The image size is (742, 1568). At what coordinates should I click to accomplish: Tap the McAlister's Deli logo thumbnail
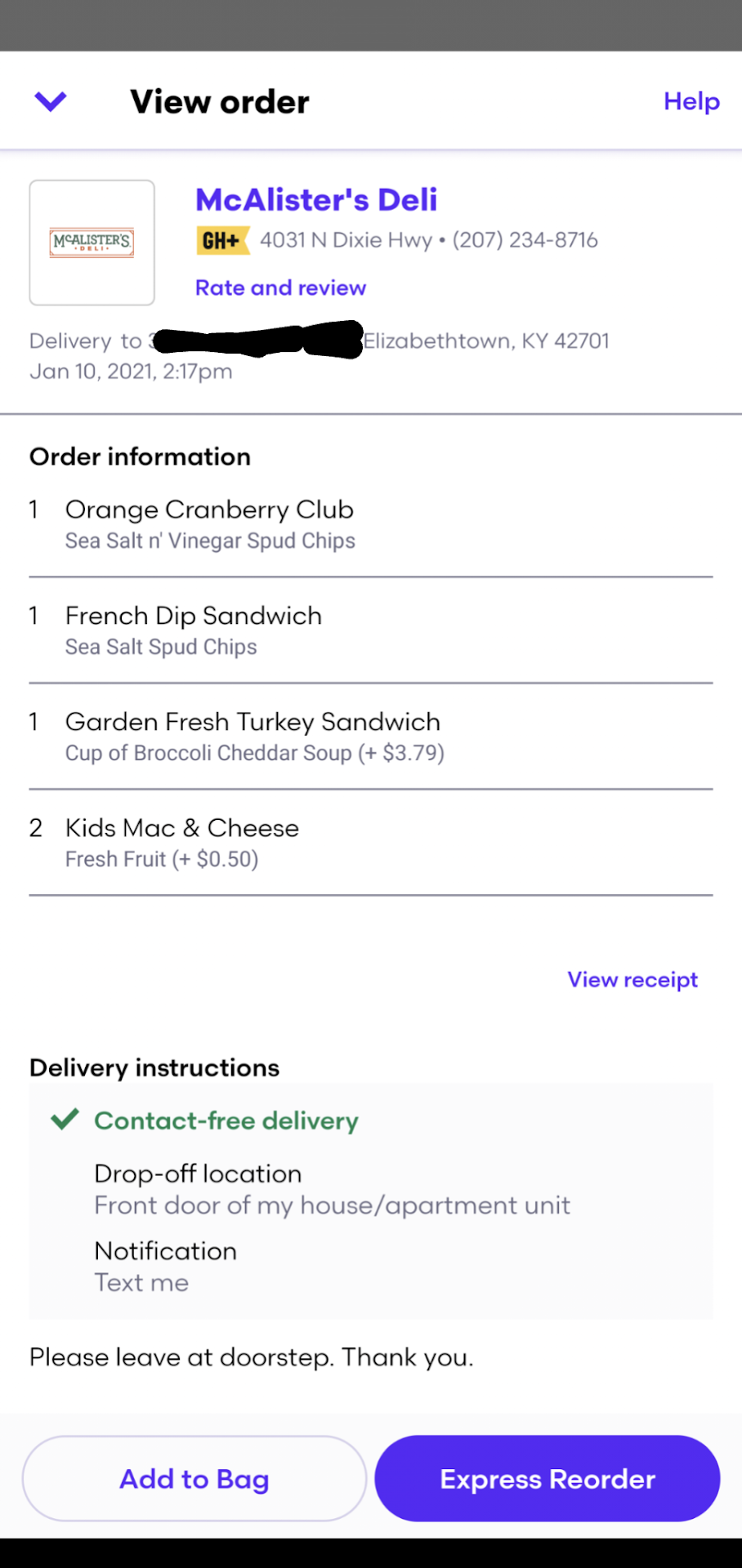point(92,243)
